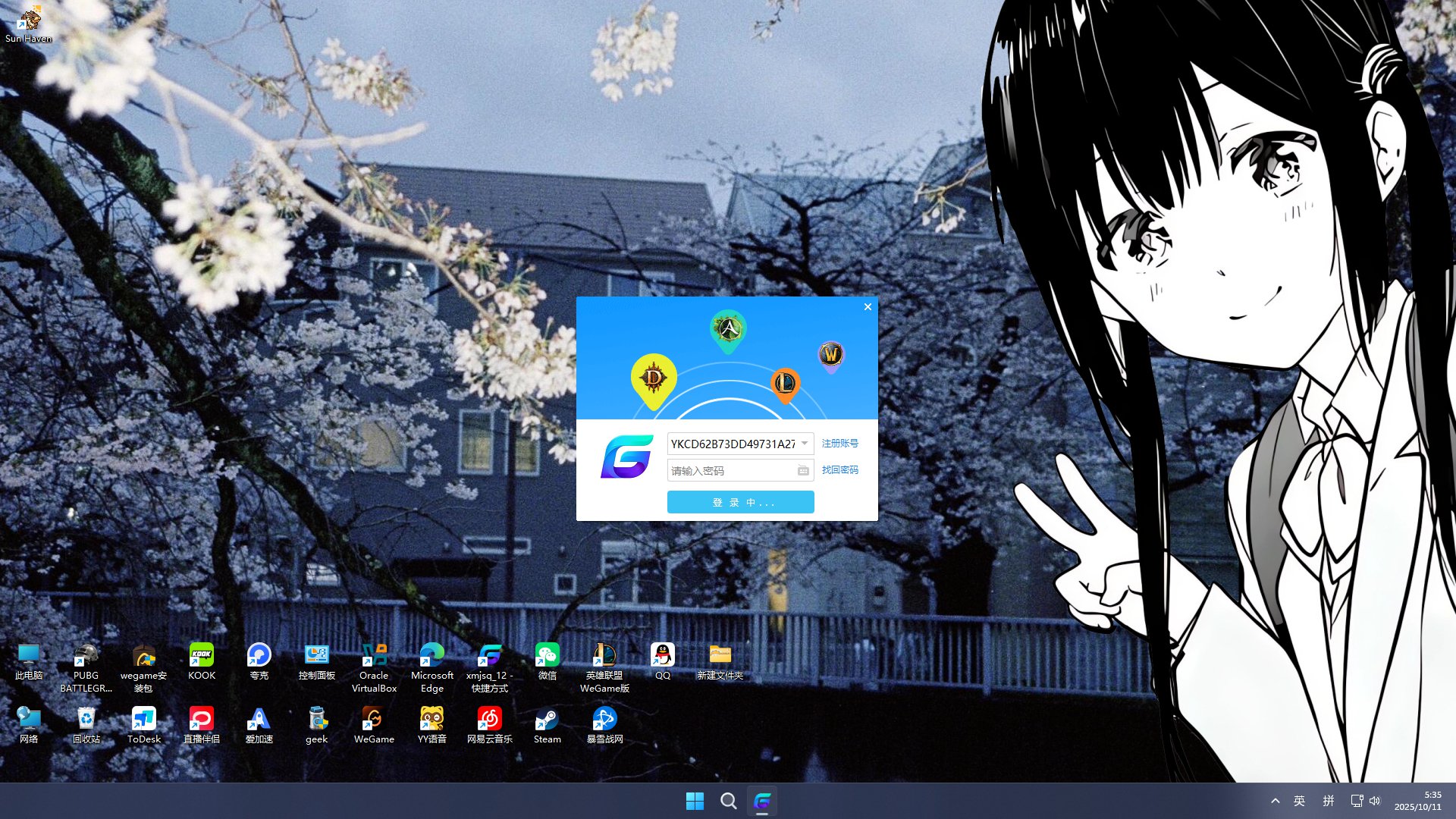
Task: Select the KOOK desktop icon
Action: 201,657
